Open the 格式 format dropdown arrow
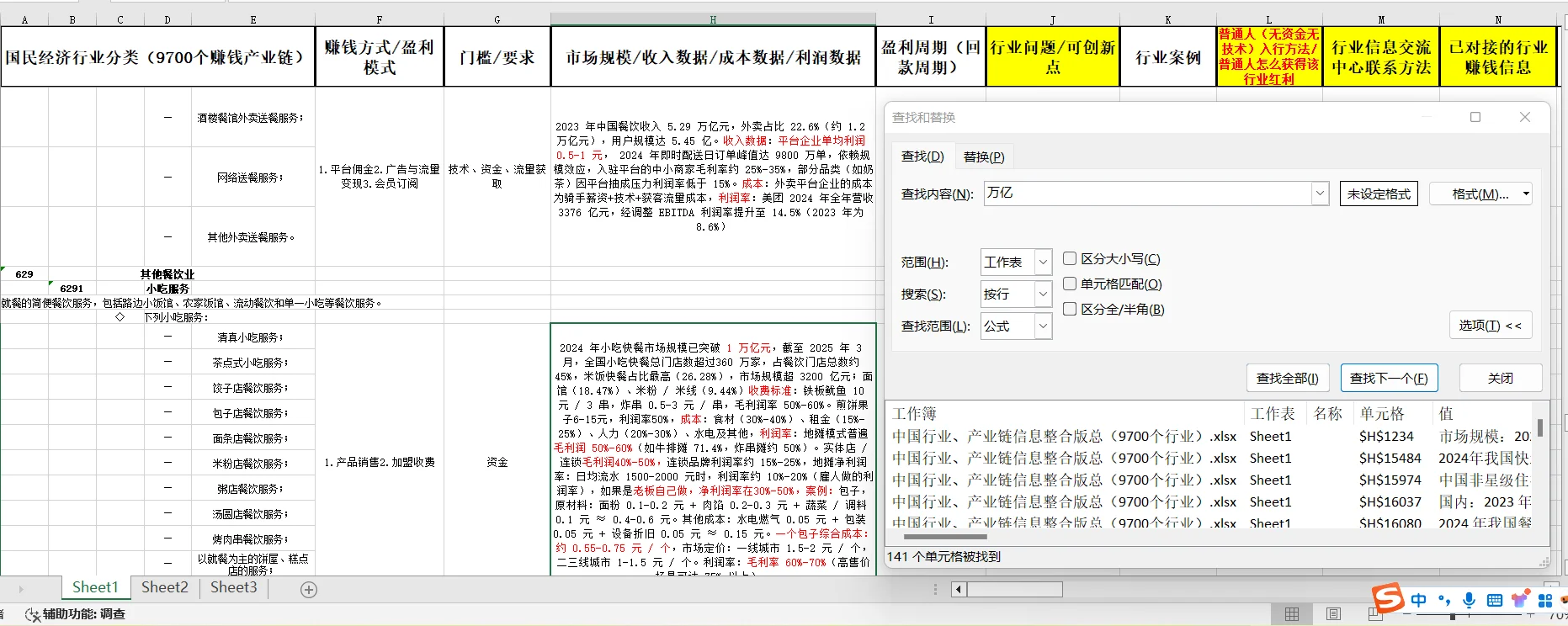 click(1526, 194)
